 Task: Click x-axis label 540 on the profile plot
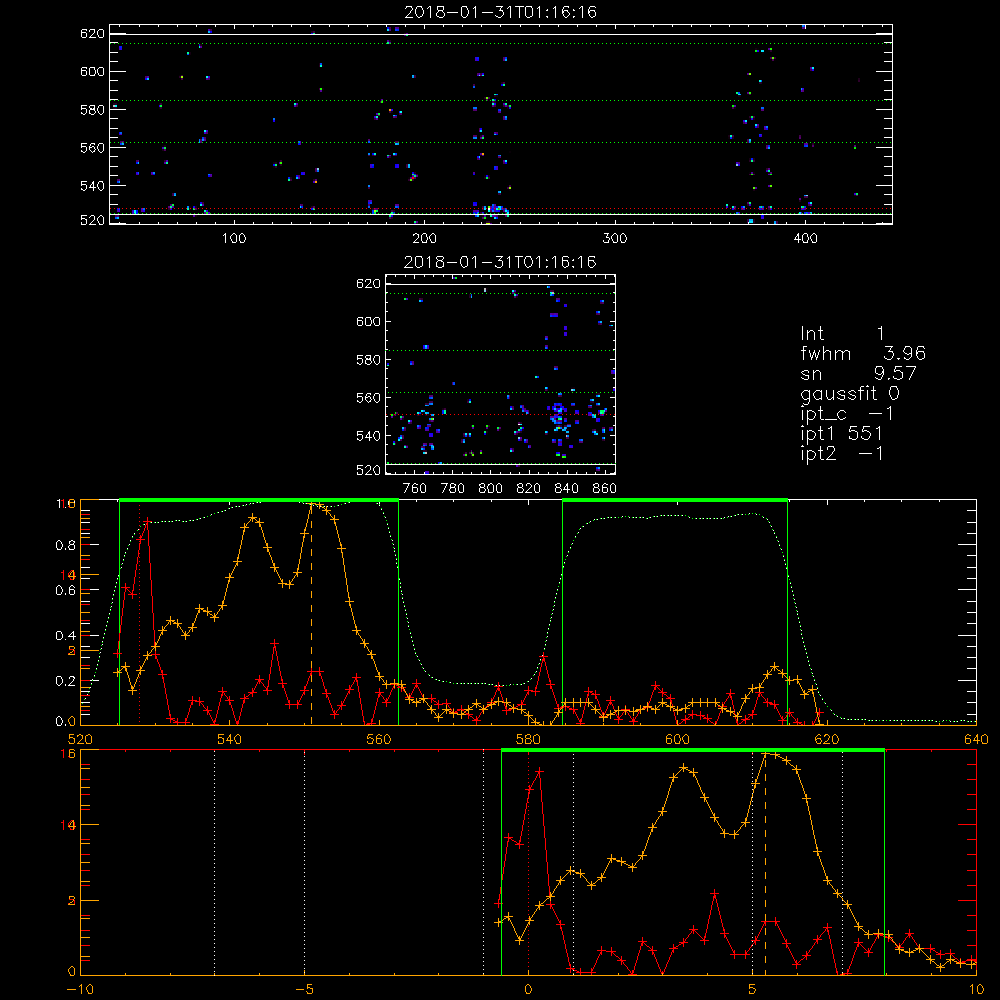coord(230,739)
